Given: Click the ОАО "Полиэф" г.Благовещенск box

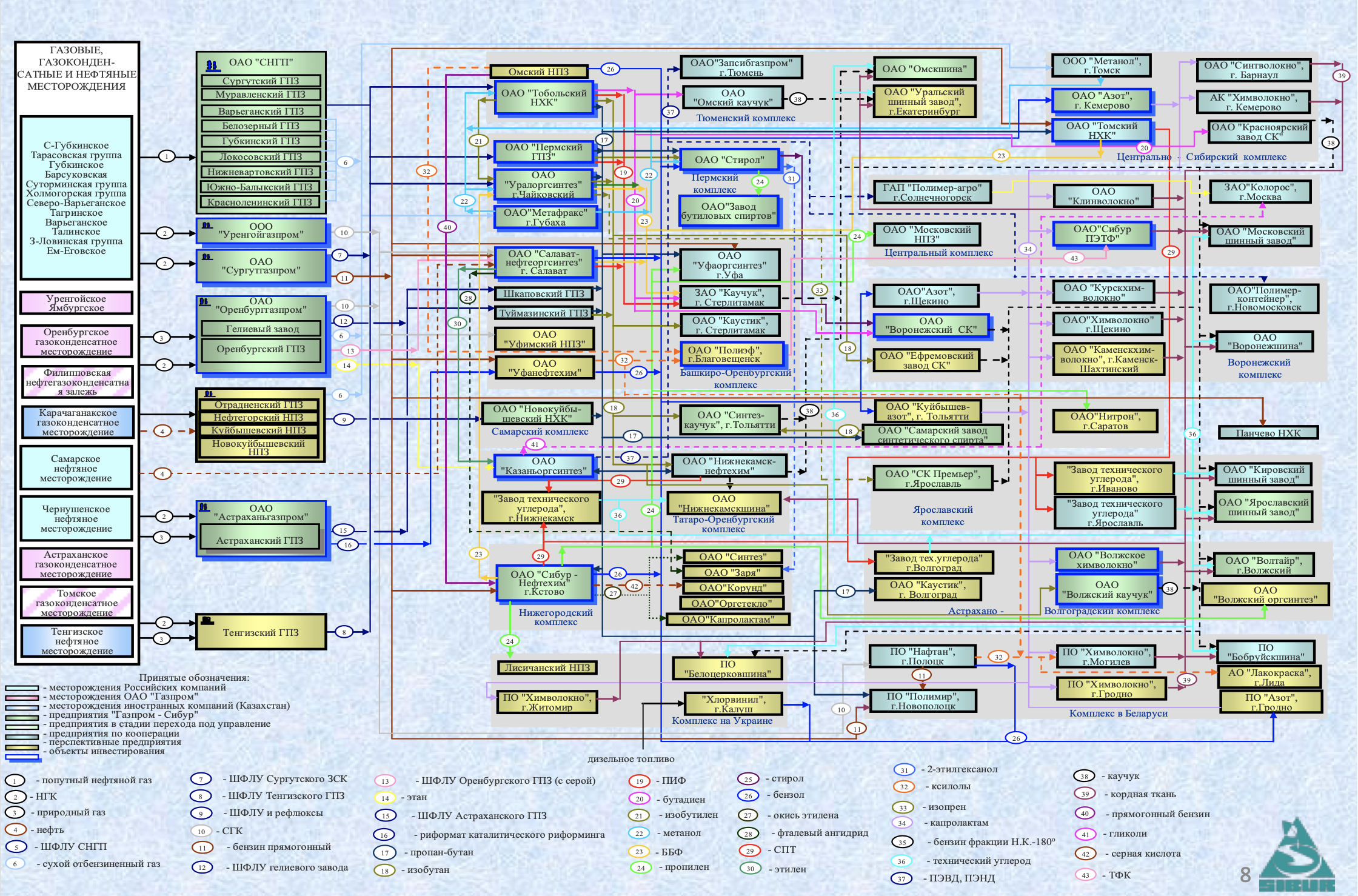Looking at the screenshot, I should 732,354.
